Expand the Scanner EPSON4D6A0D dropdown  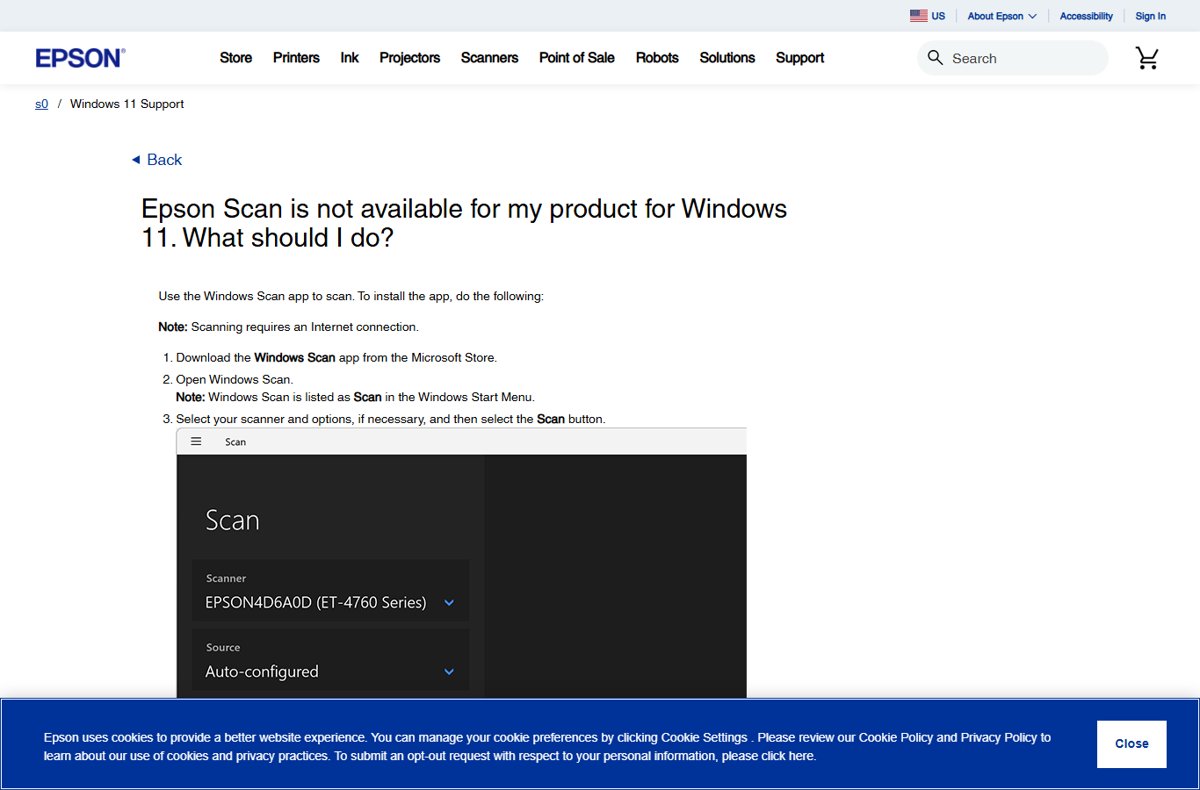click(330, 591)
